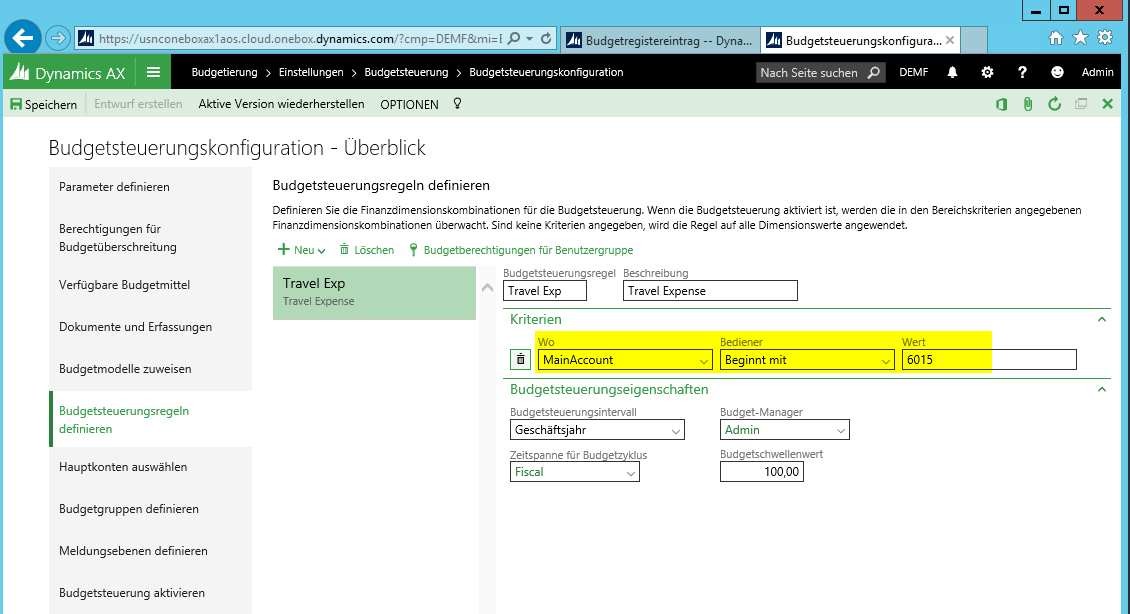This screenshot has height=614, width=1130.
Task: Click the Budgetschwellenwert input field
Action: coord(761,472)
